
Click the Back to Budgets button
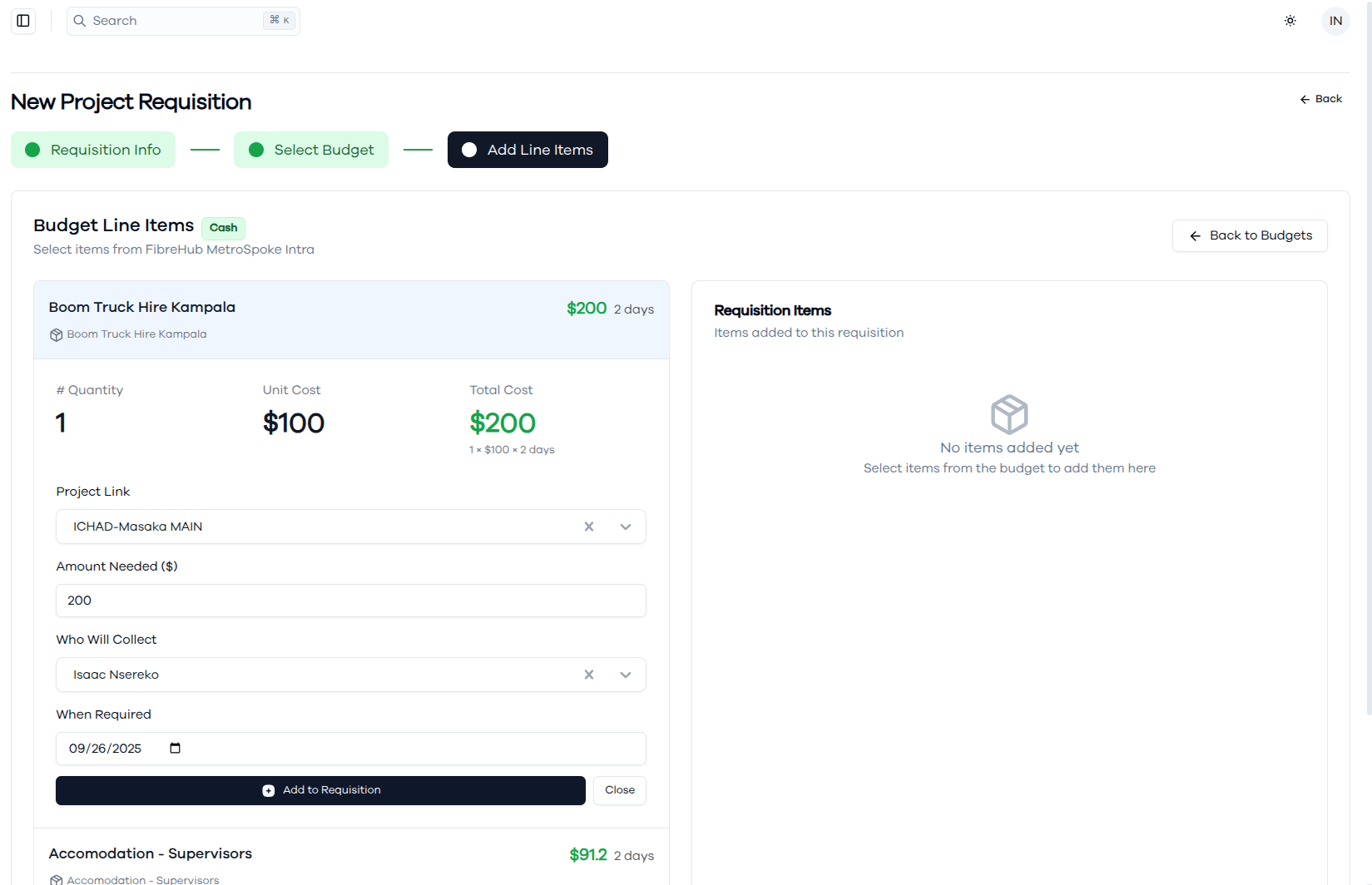click(1250, 235)
